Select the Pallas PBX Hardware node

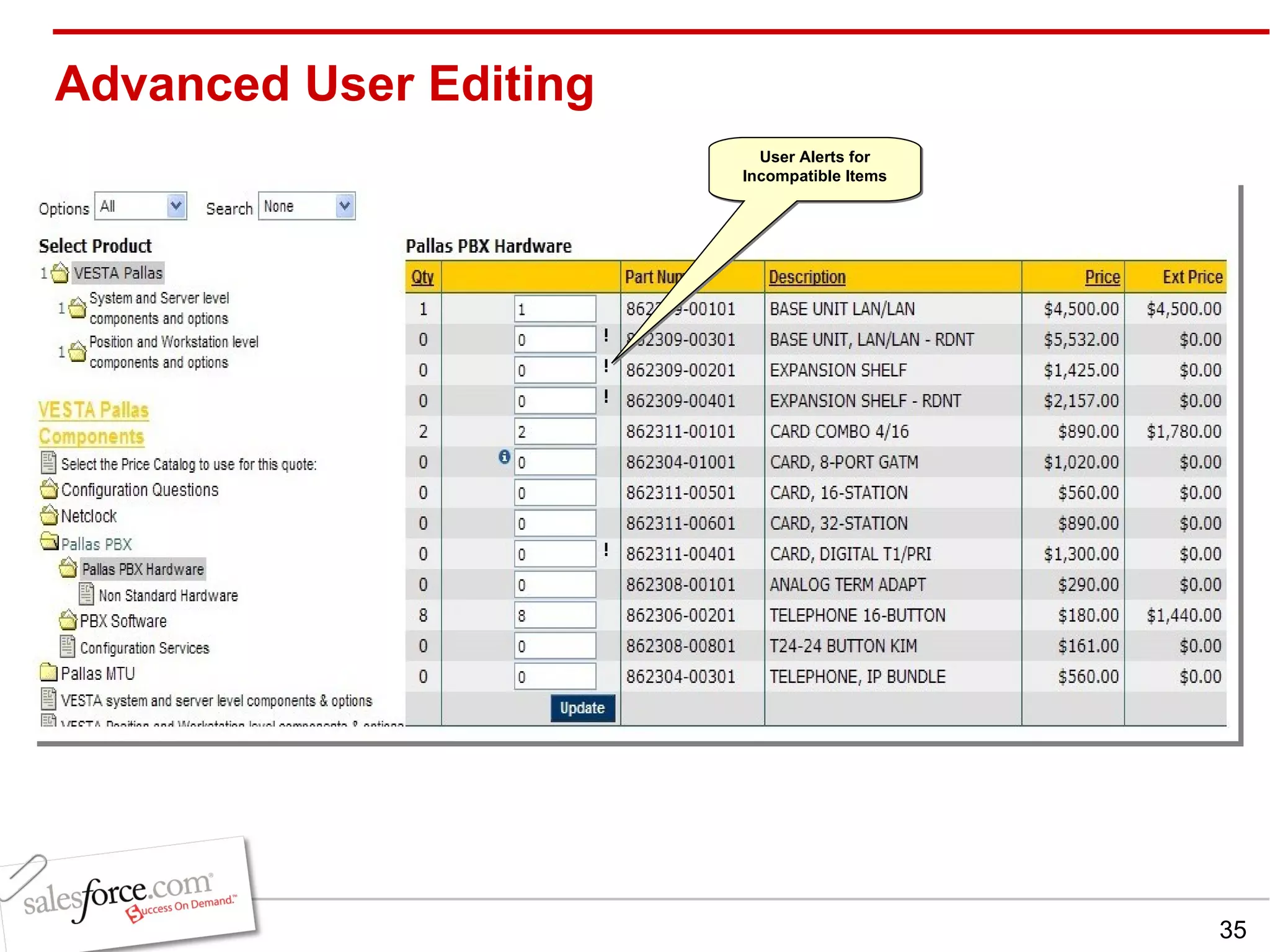click(143, 569)
